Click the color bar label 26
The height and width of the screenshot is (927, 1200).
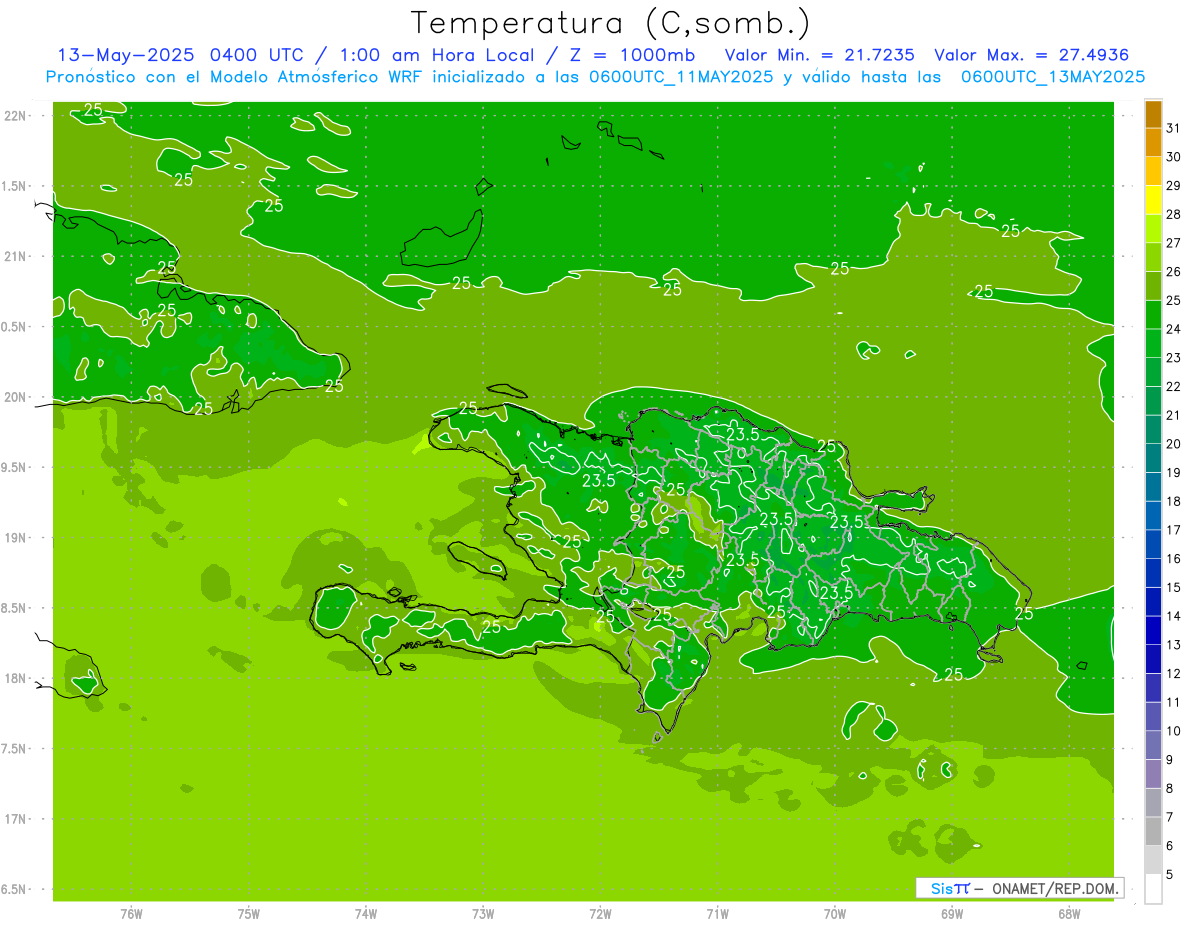click(x=1173, y=272)
